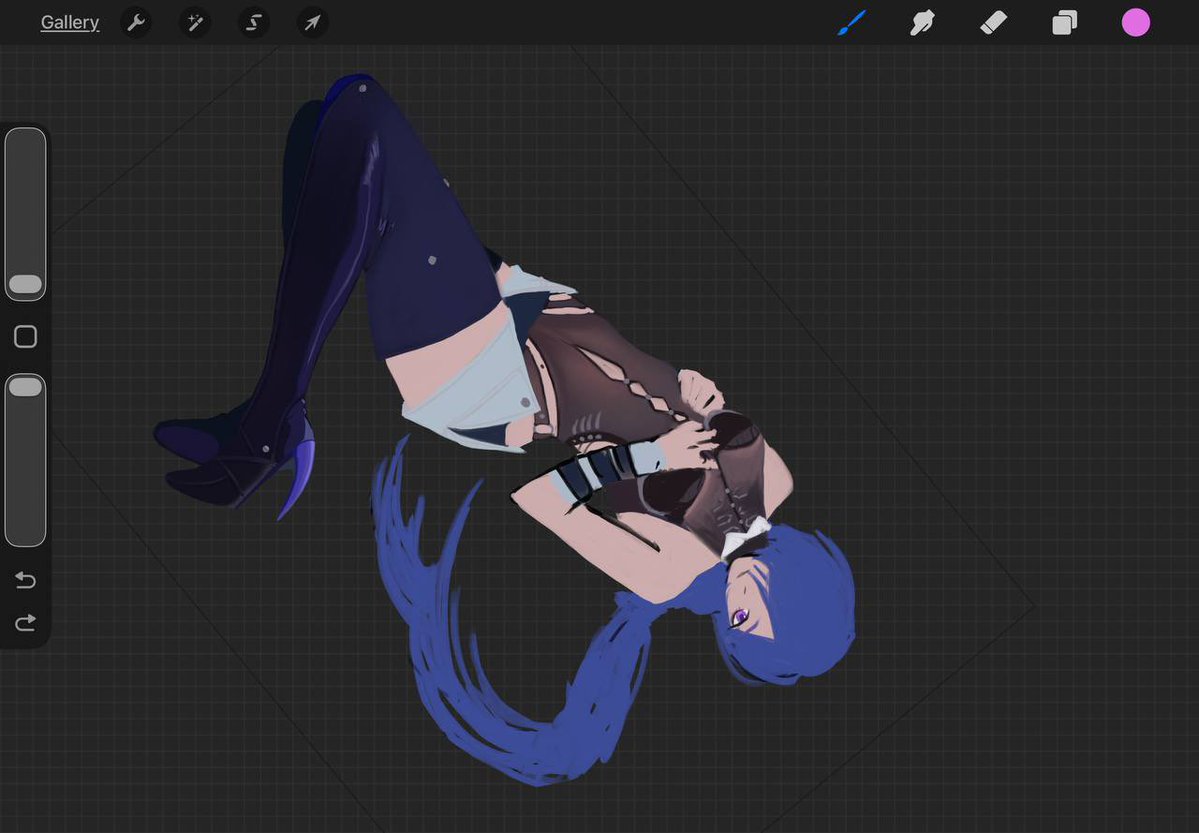Open the Adjustments magic wand menu
Viewport: 1199px width, 833px height.
click(x=195, y=23)
